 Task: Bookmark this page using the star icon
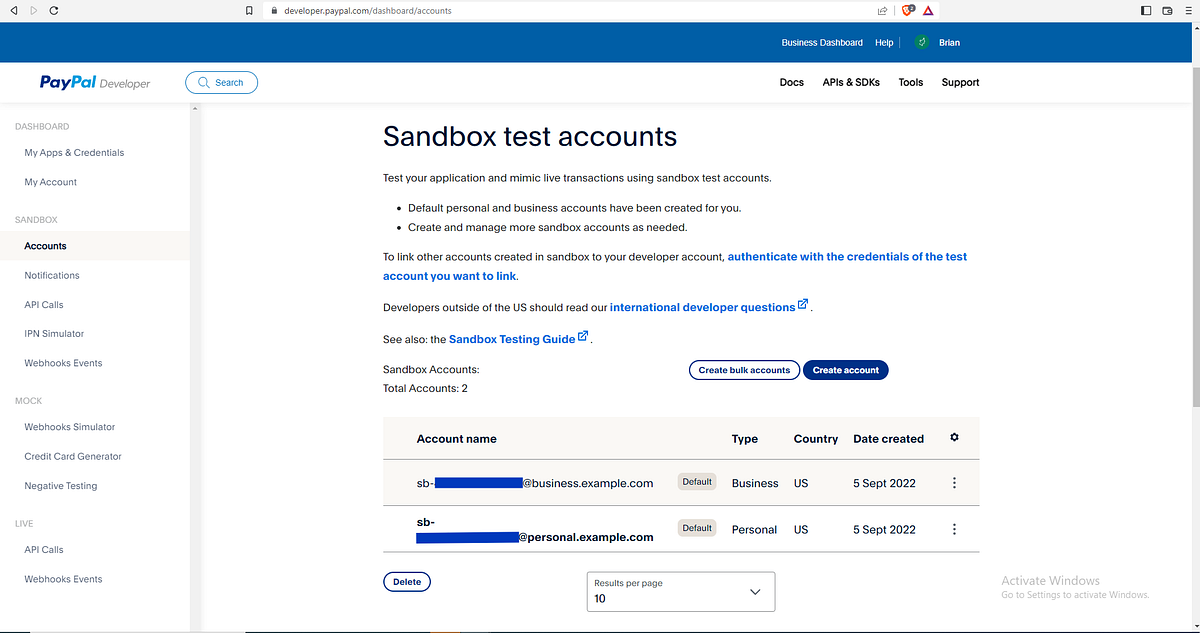(x=248, y=10)
